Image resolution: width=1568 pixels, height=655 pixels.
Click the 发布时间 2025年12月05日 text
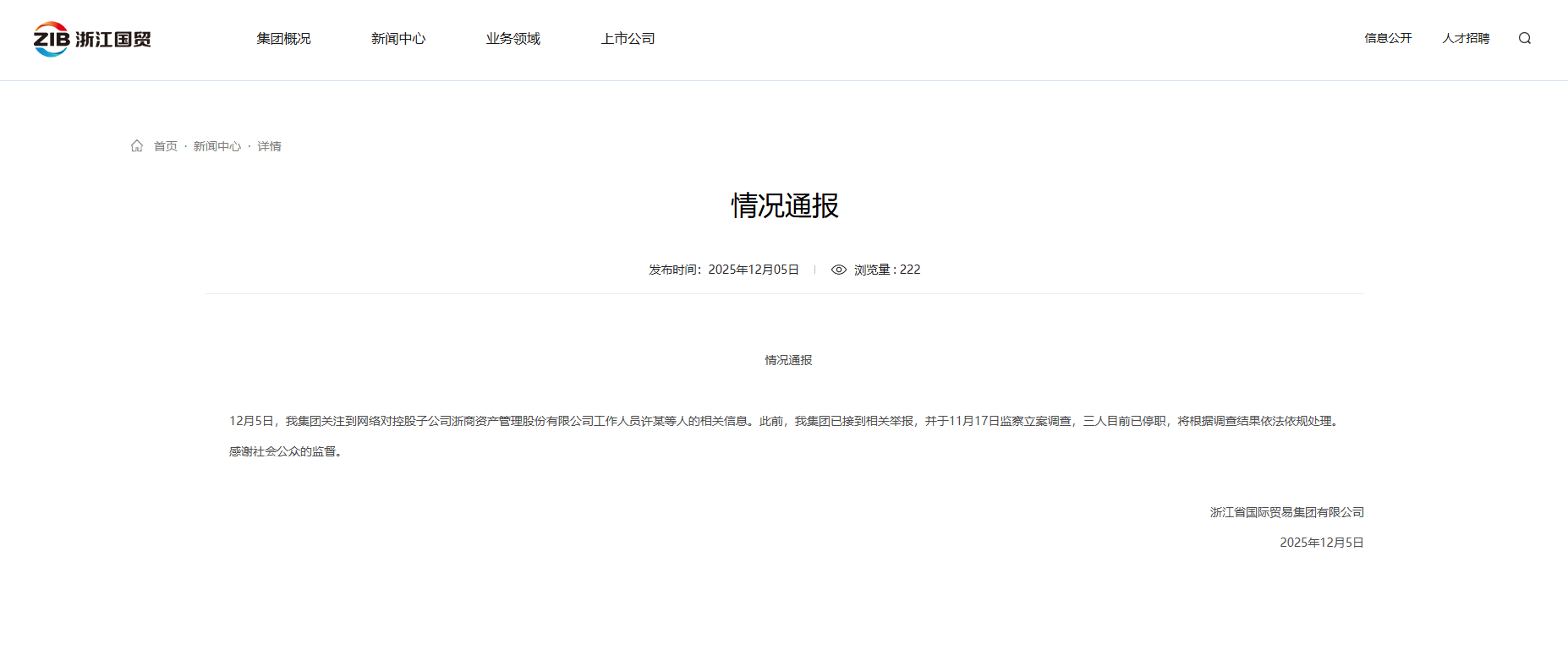point(723,270)
